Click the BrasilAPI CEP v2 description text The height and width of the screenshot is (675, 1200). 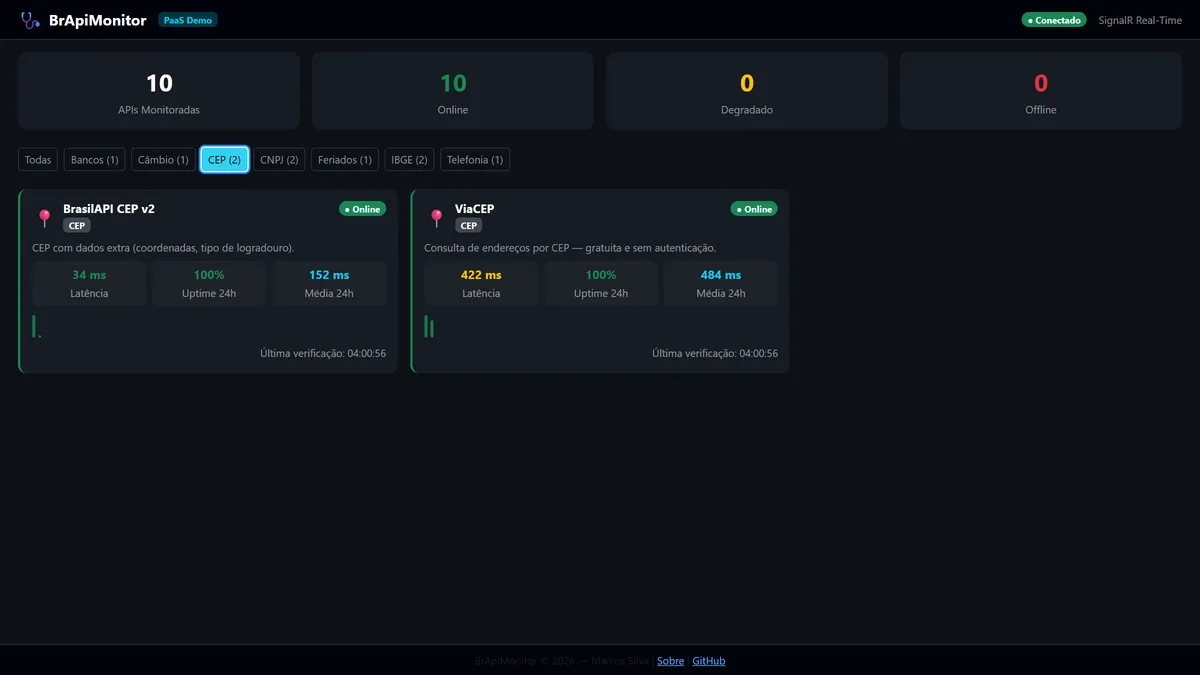click(163, 248)
